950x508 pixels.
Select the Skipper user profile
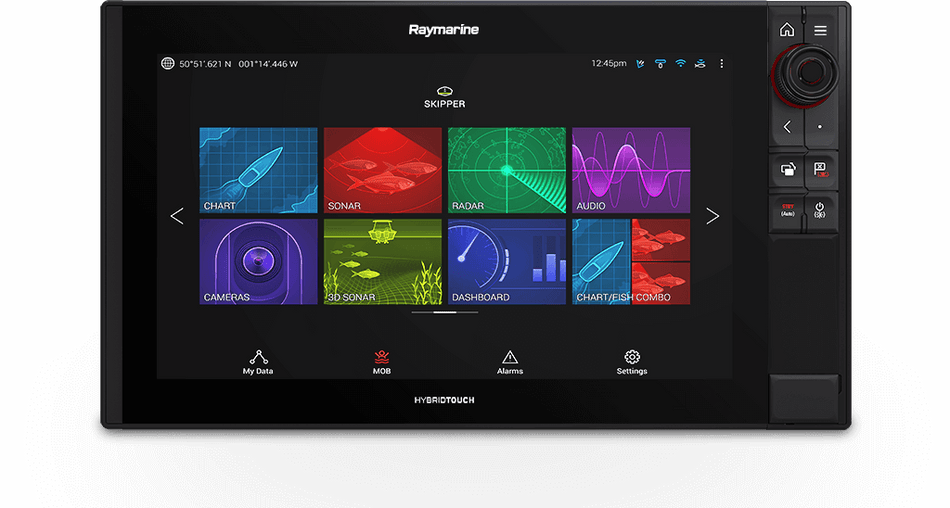pos(444,97)
